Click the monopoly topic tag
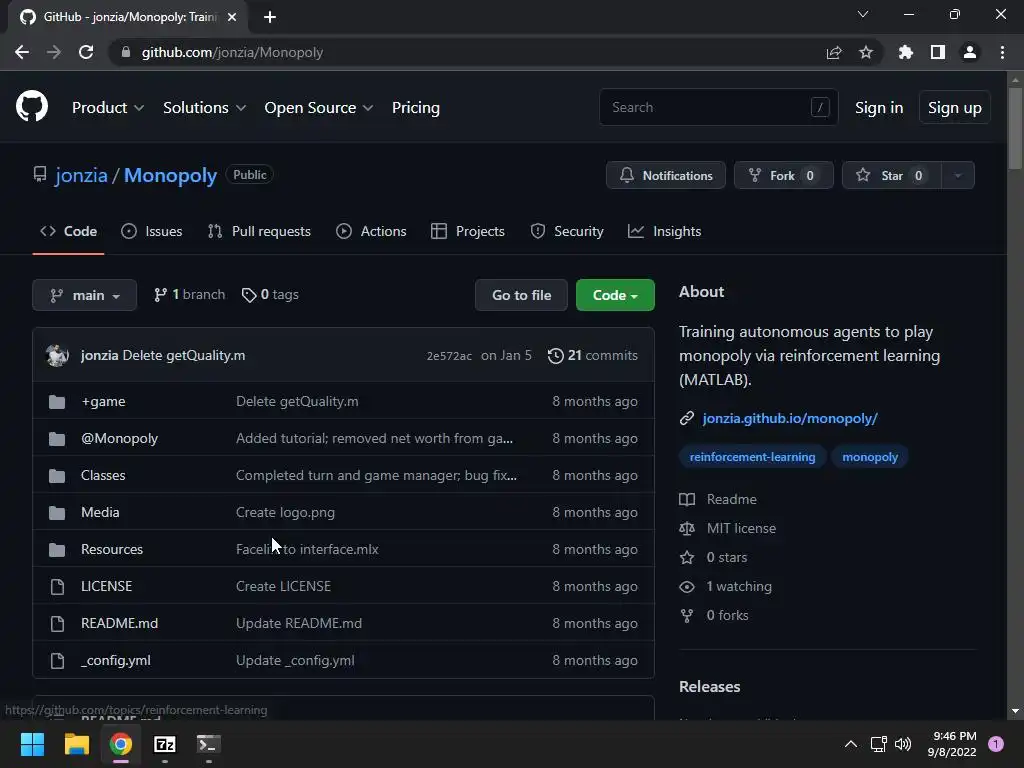 870,457
